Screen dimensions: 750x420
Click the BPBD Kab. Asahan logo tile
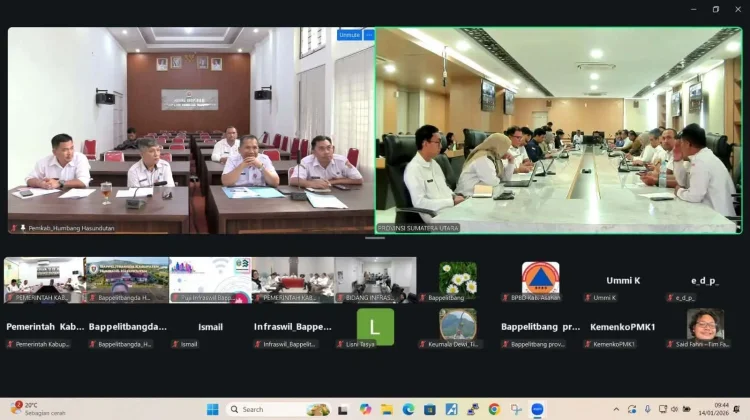pyautogui.click(x=540, y=278)
